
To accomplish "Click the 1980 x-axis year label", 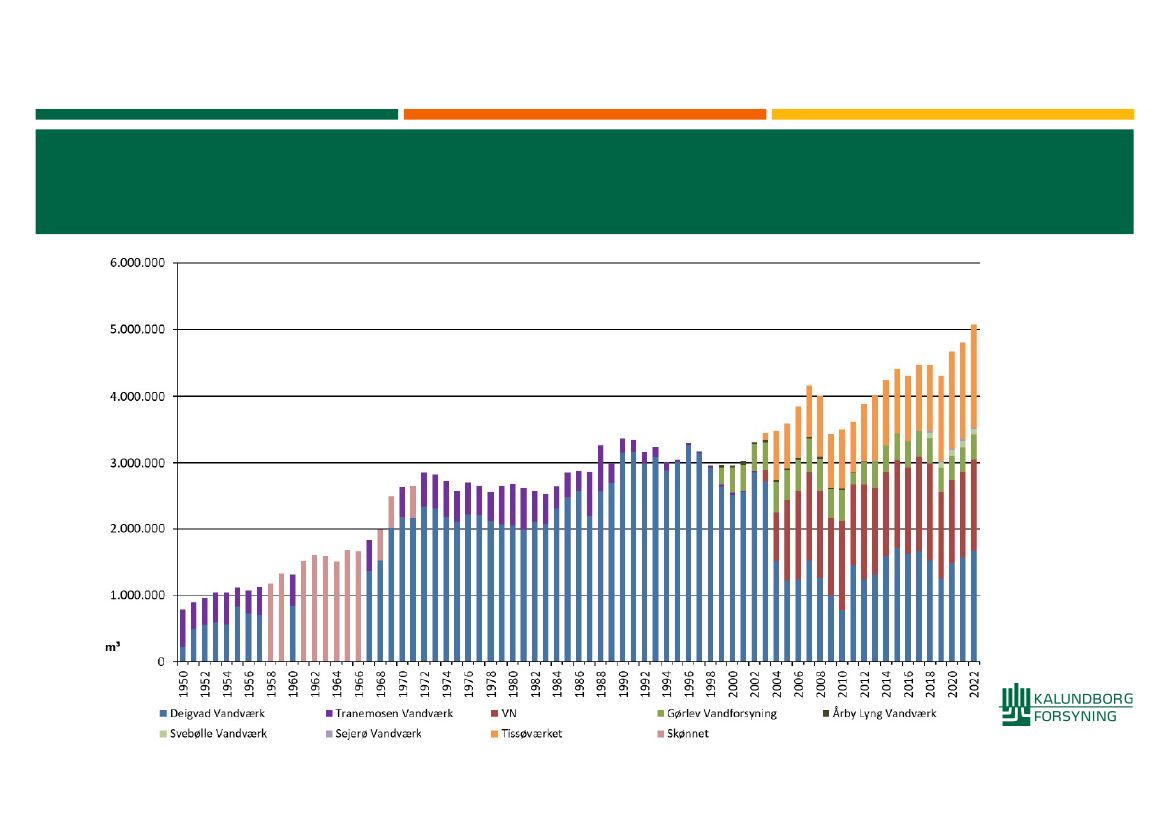I will pyautogui.click(x=513, y=684).
